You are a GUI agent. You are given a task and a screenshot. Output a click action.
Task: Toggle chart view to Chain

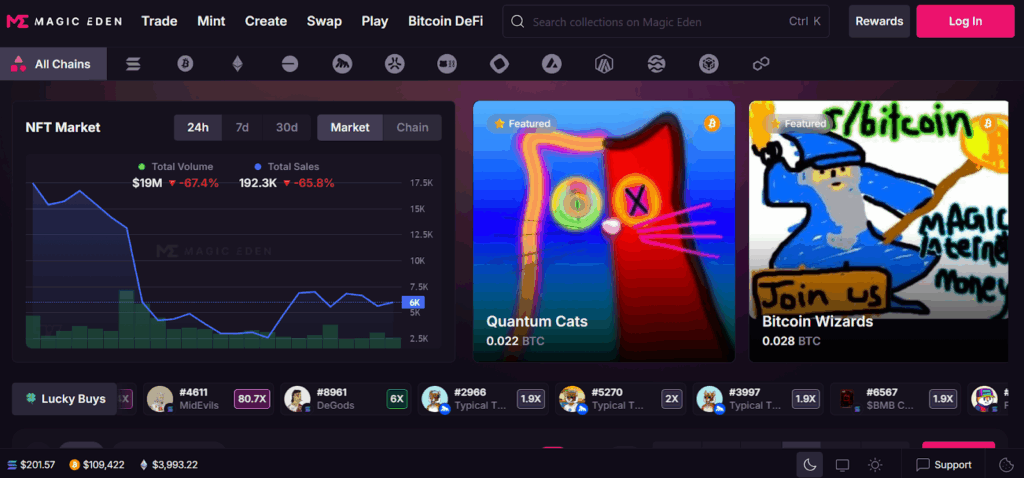(x=413, y=127)
